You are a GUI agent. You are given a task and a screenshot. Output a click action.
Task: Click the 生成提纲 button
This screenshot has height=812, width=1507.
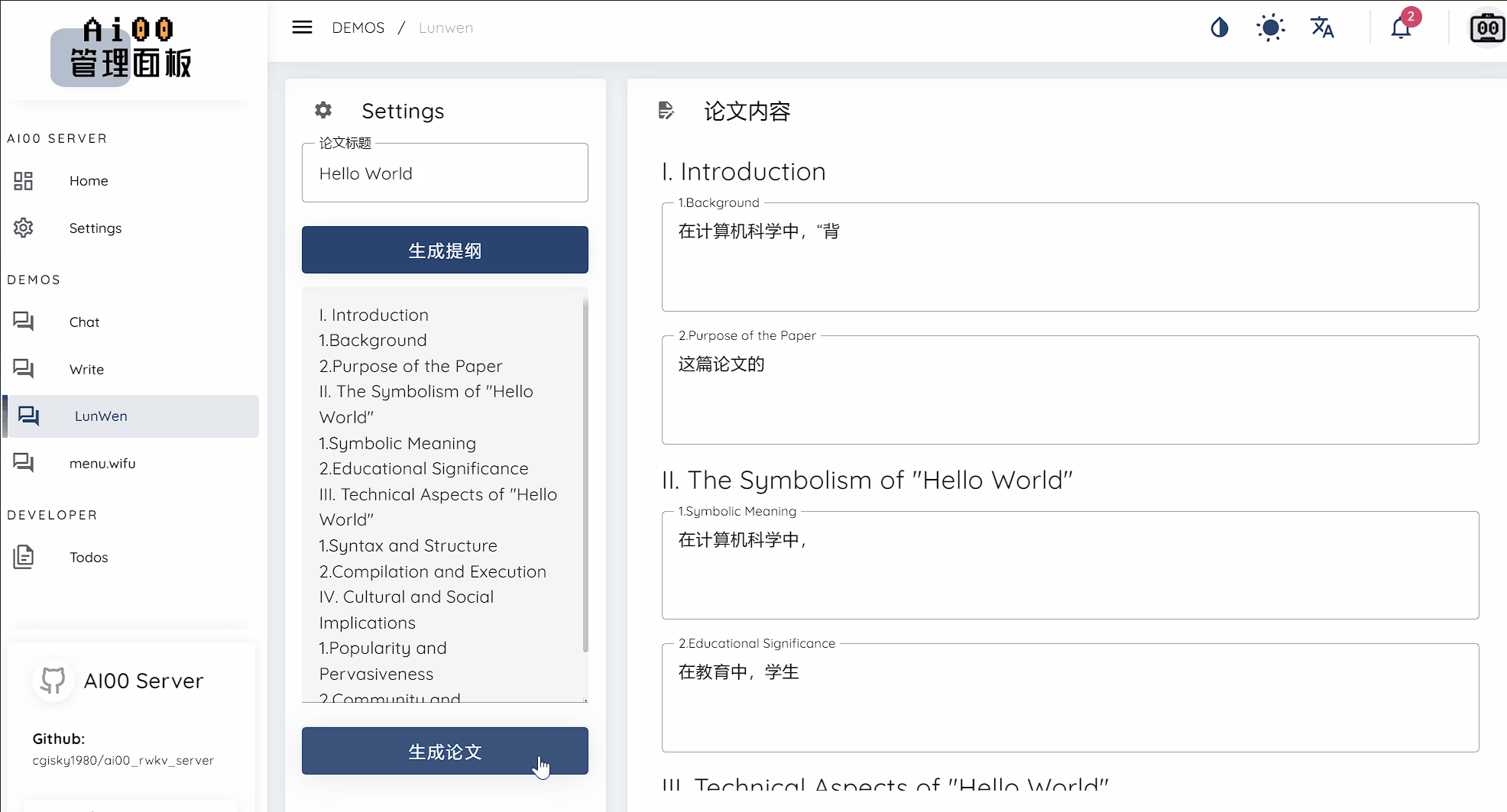[x=445, y=250]
